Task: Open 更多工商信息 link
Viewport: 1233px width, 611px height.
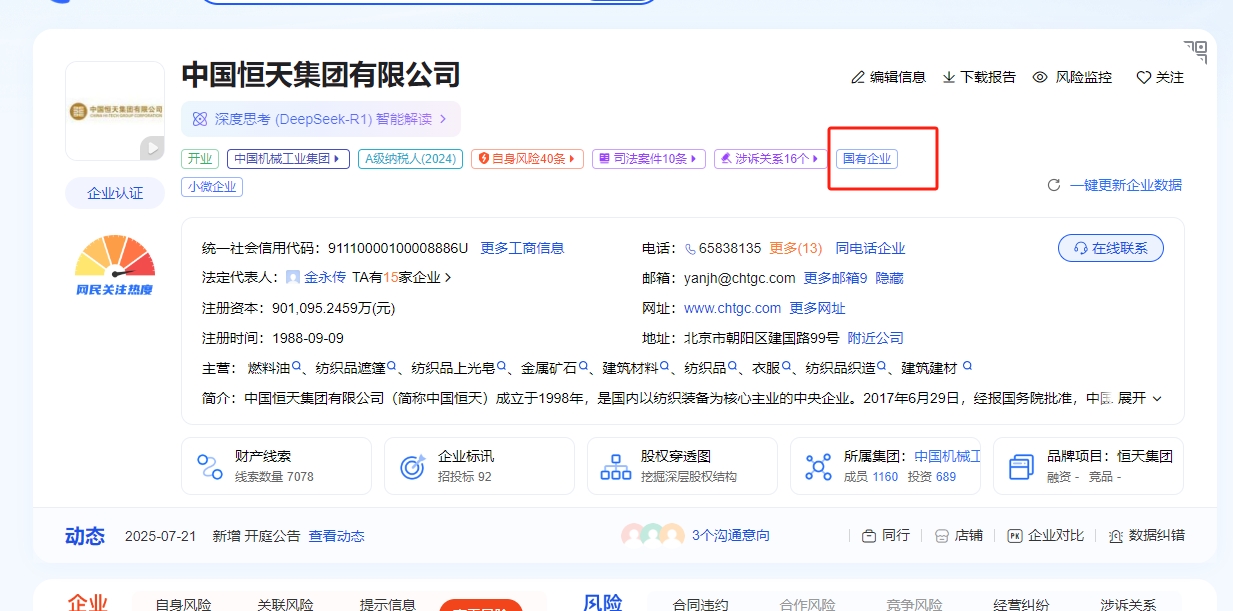Action: click(522, 248)
